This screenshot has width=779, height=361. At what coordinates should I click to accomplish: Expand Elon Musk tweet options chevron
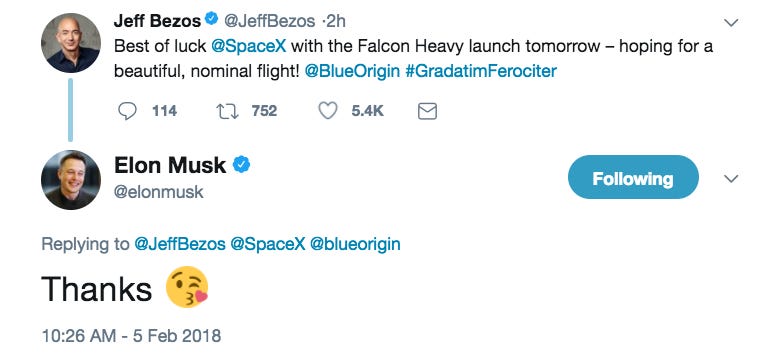click(x=731, y=178)
